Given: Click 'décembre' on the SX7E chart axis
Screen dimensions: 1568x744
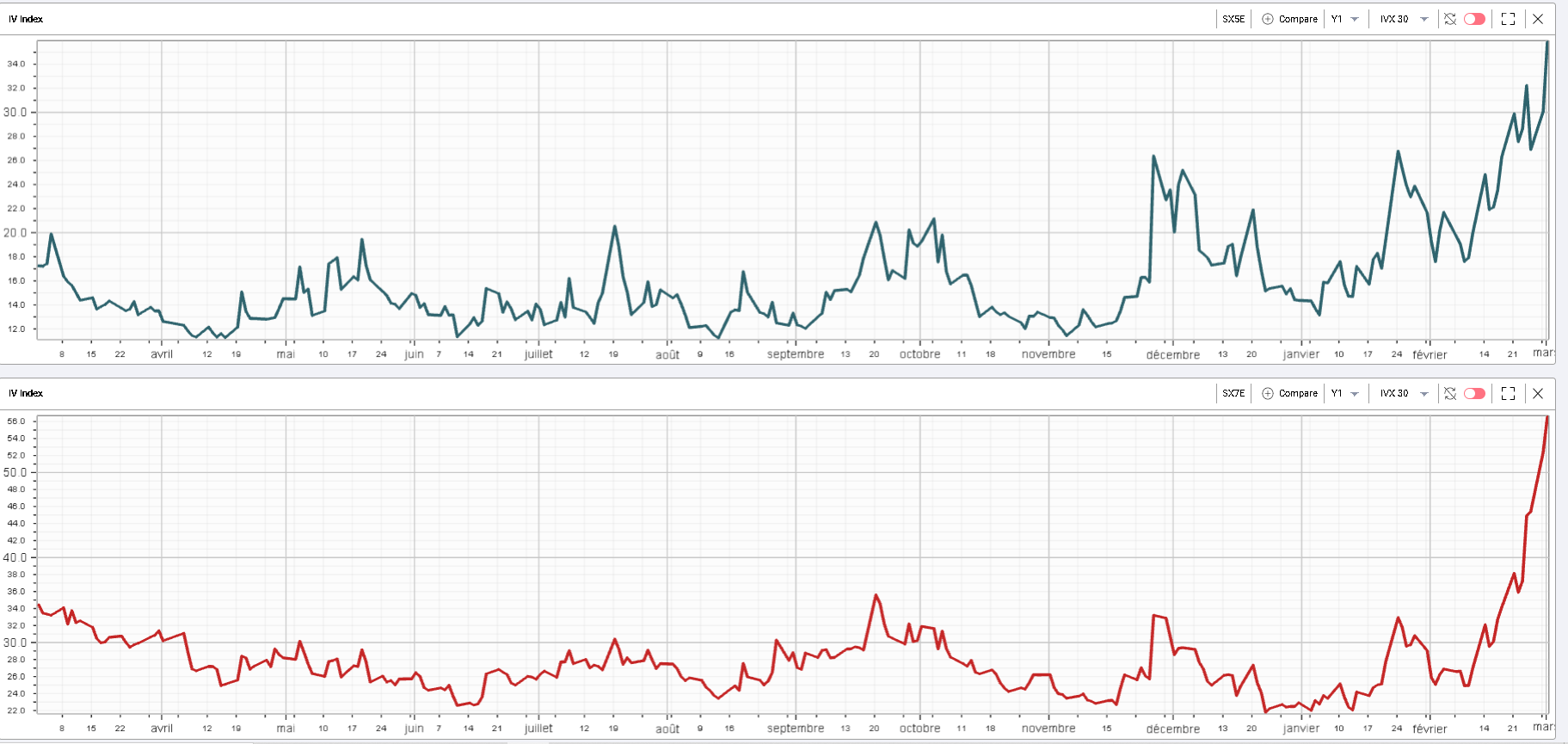Looking at the screenshot, I should click(x=1172, y=729).
